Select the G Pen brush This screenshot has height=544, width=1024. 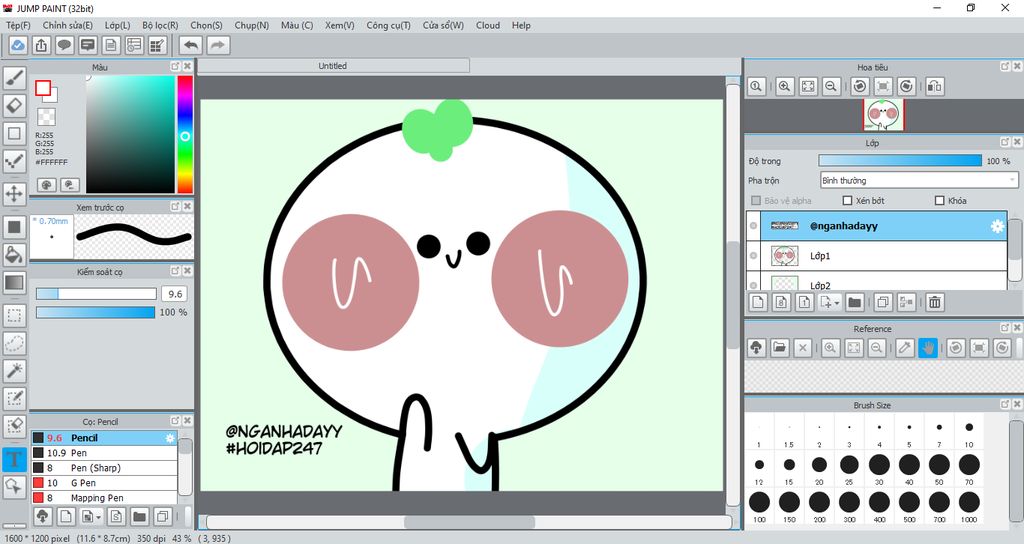[x=104, y=483]
